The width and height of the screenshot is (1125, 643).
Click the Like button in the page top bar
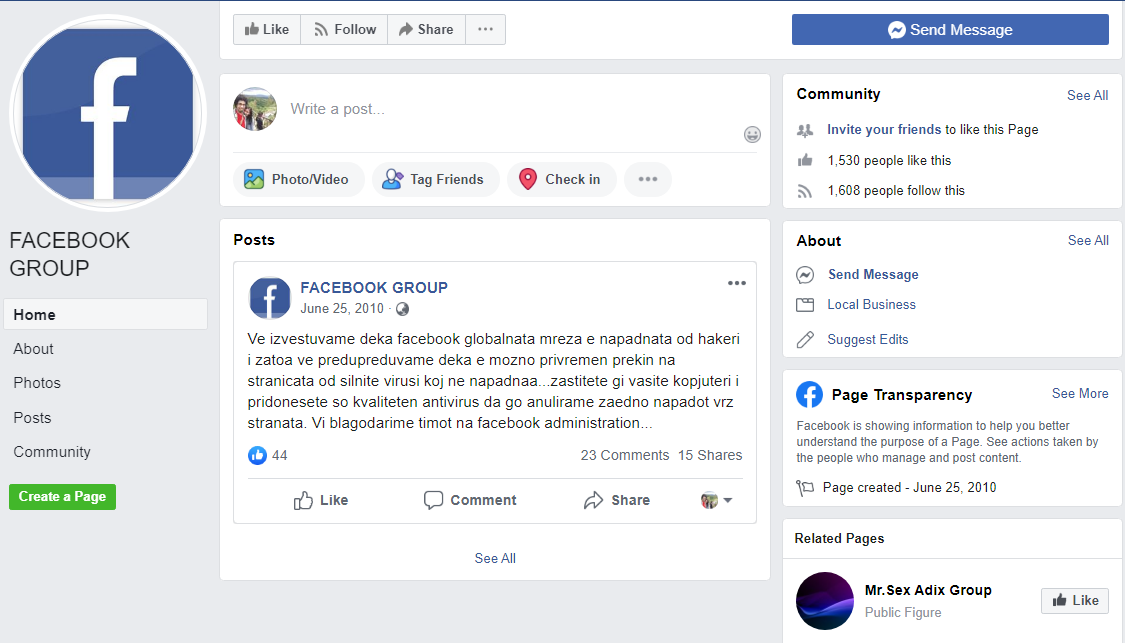267,29
